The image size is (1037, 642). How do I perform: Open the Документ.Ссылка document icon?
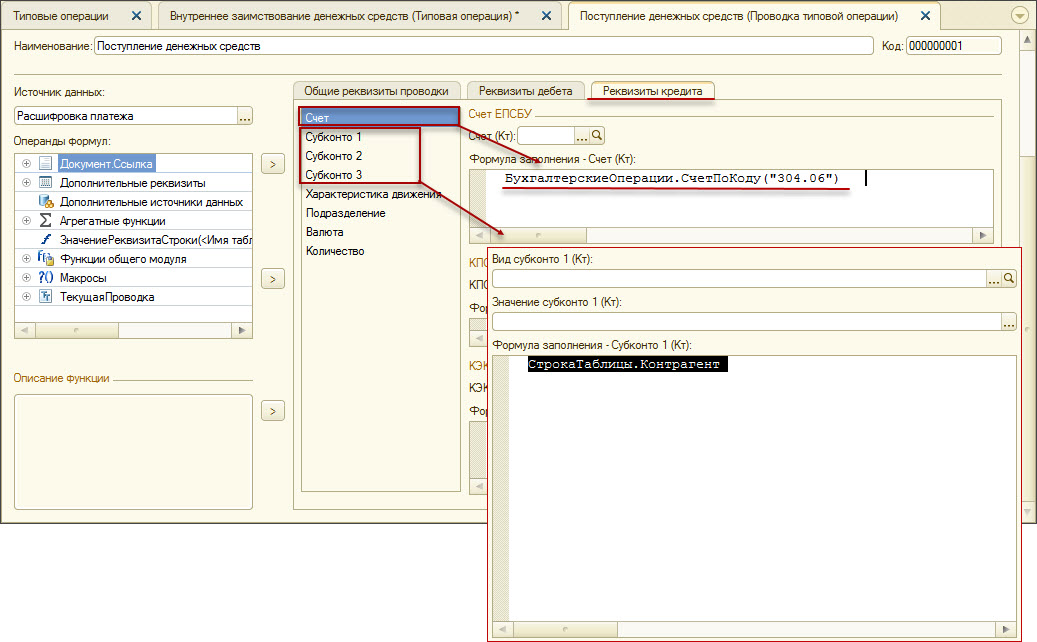pos(45,163)
